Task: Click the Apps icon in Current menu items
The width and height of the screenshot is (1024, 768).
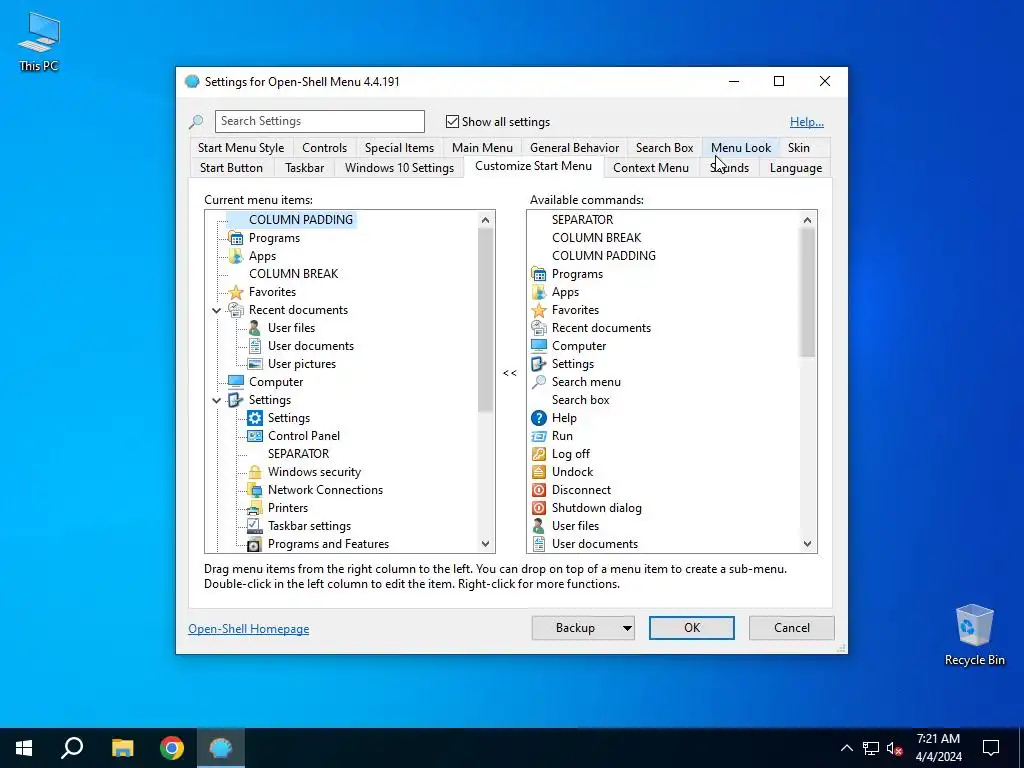Action: 236,256
